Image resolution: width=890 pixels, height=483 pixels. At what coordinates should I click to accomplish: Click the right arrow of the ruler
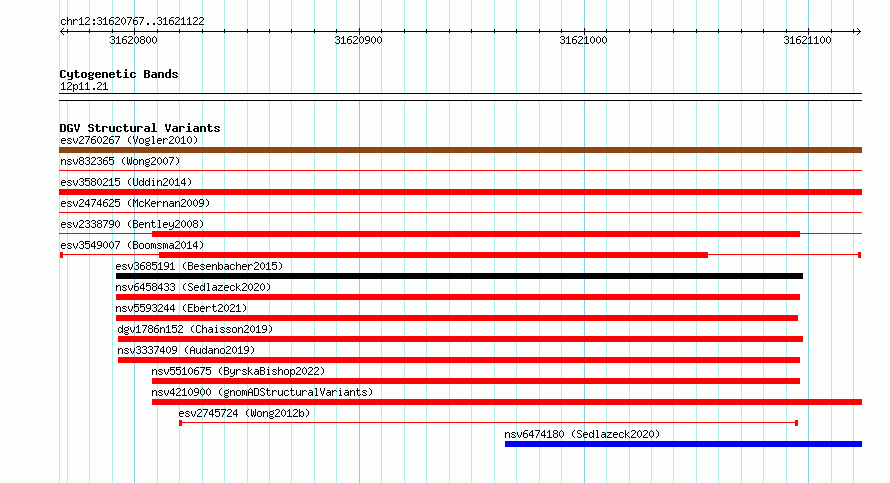pos(858,31)
